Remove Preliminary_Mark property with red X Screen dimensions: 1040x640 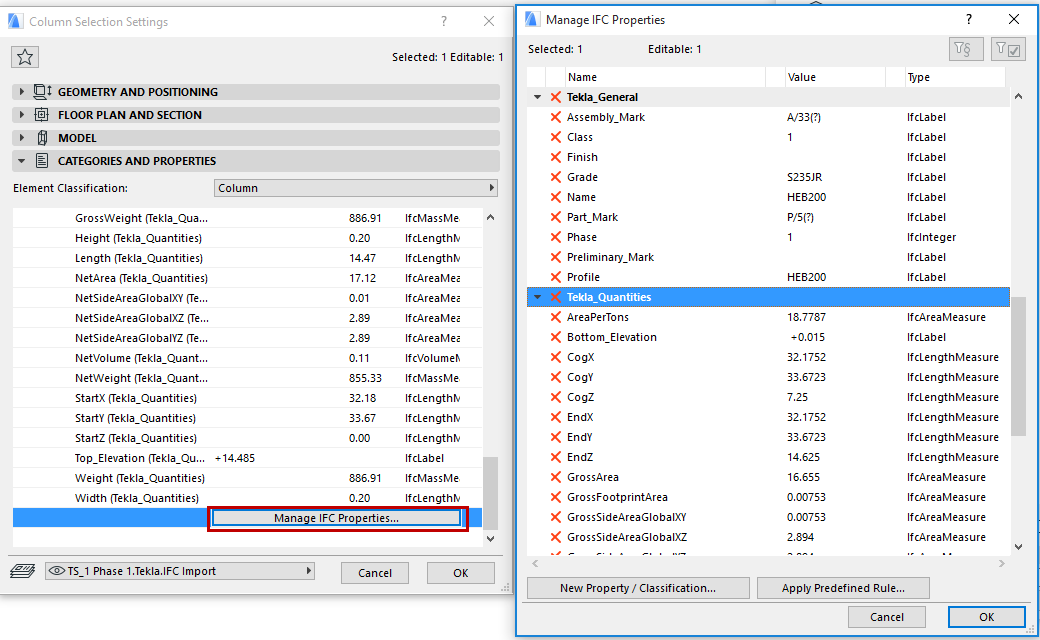click(x=556, y=257)
